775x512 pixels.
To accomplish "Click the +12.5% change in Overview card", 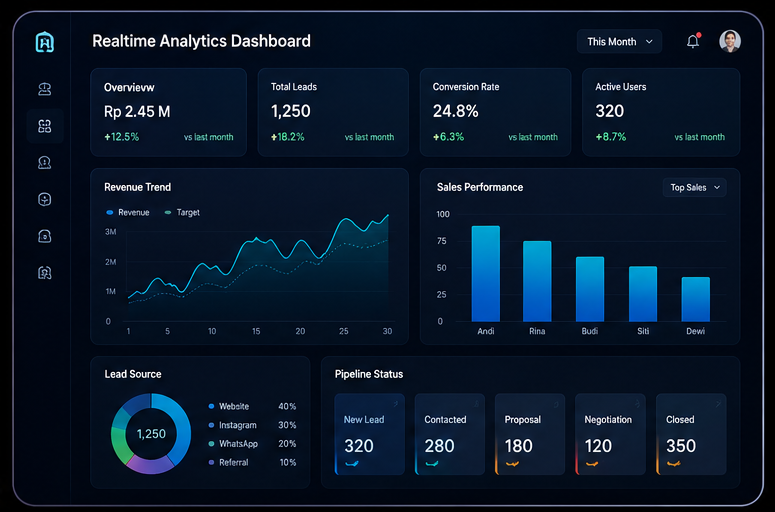I will (x=122, y=137).
